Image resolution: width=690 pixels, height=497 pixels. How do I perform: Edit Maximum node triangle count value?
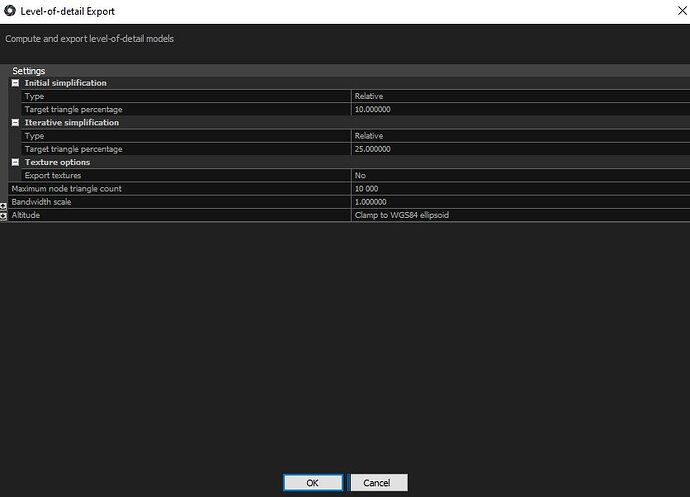click(521, 188)
